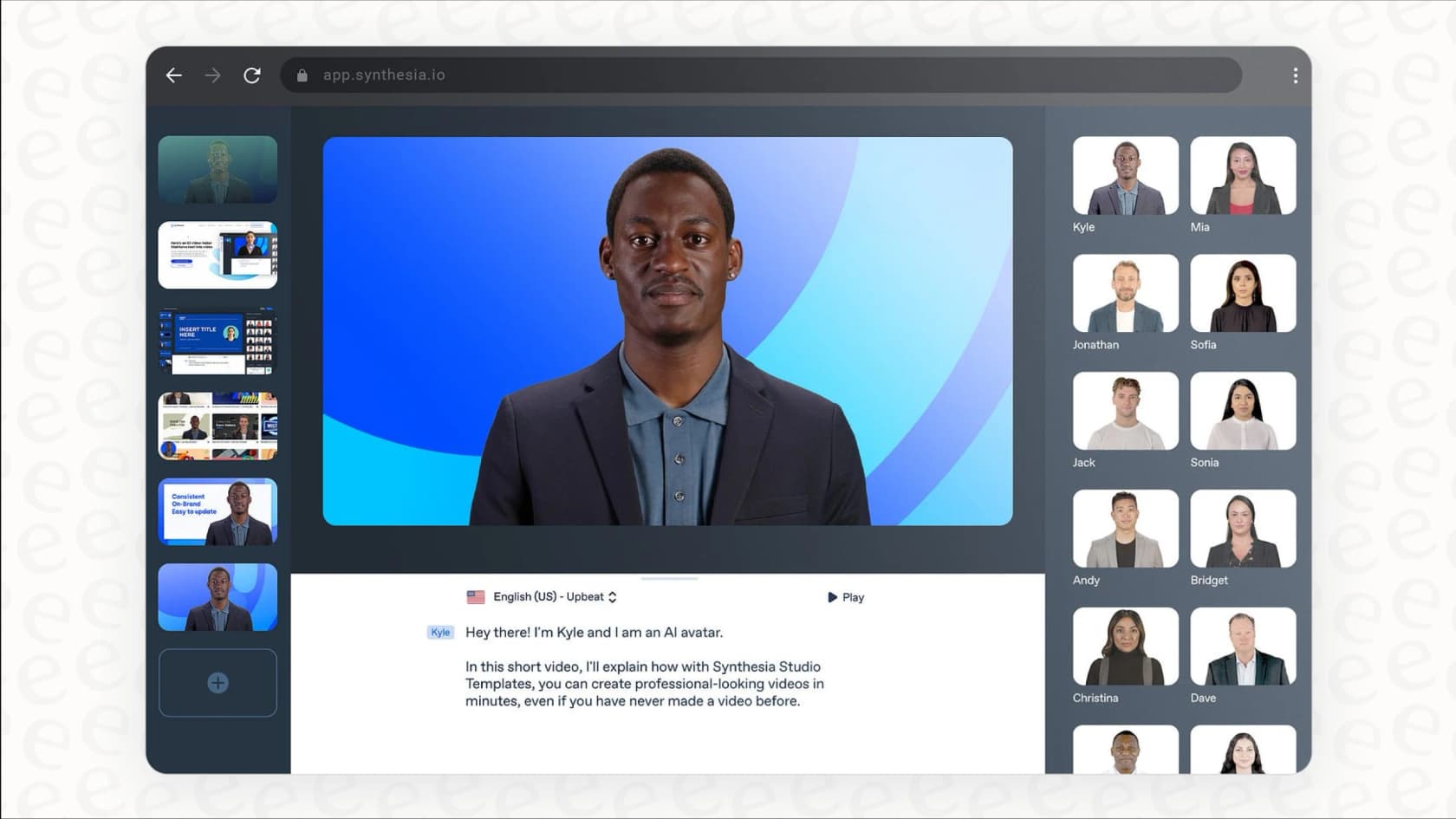
Task: Reload the page with the refresh icon
Action: [252, 75]
